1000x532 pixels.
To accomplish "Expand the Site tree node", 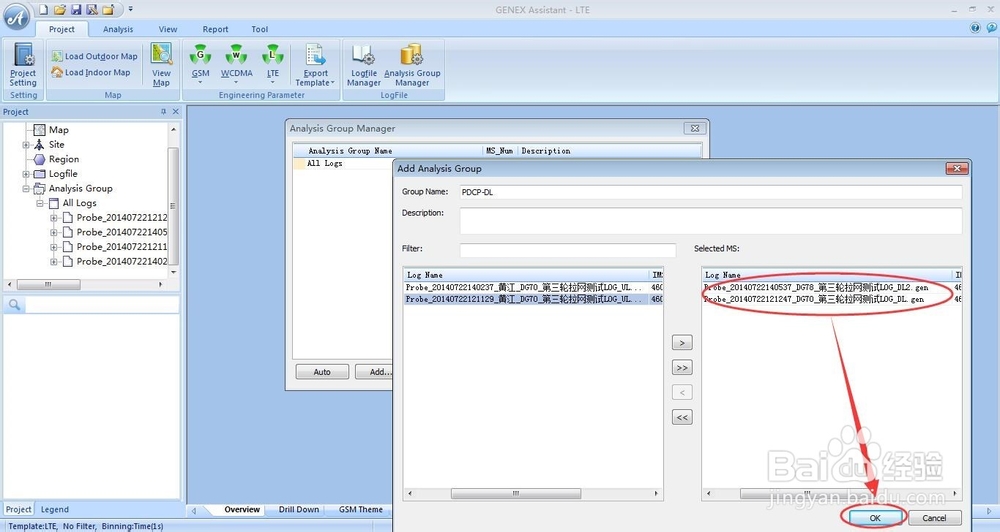I will [x=26, y=145].
